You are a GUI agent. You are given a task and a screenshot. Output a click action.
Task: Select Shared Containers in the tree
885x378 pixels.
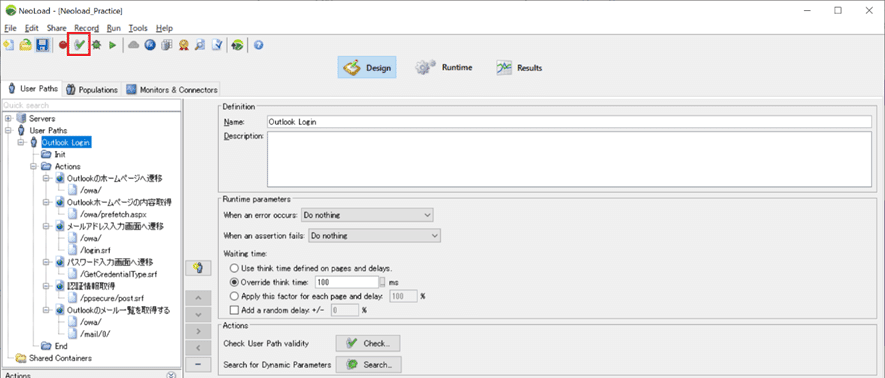click(60, 358)
